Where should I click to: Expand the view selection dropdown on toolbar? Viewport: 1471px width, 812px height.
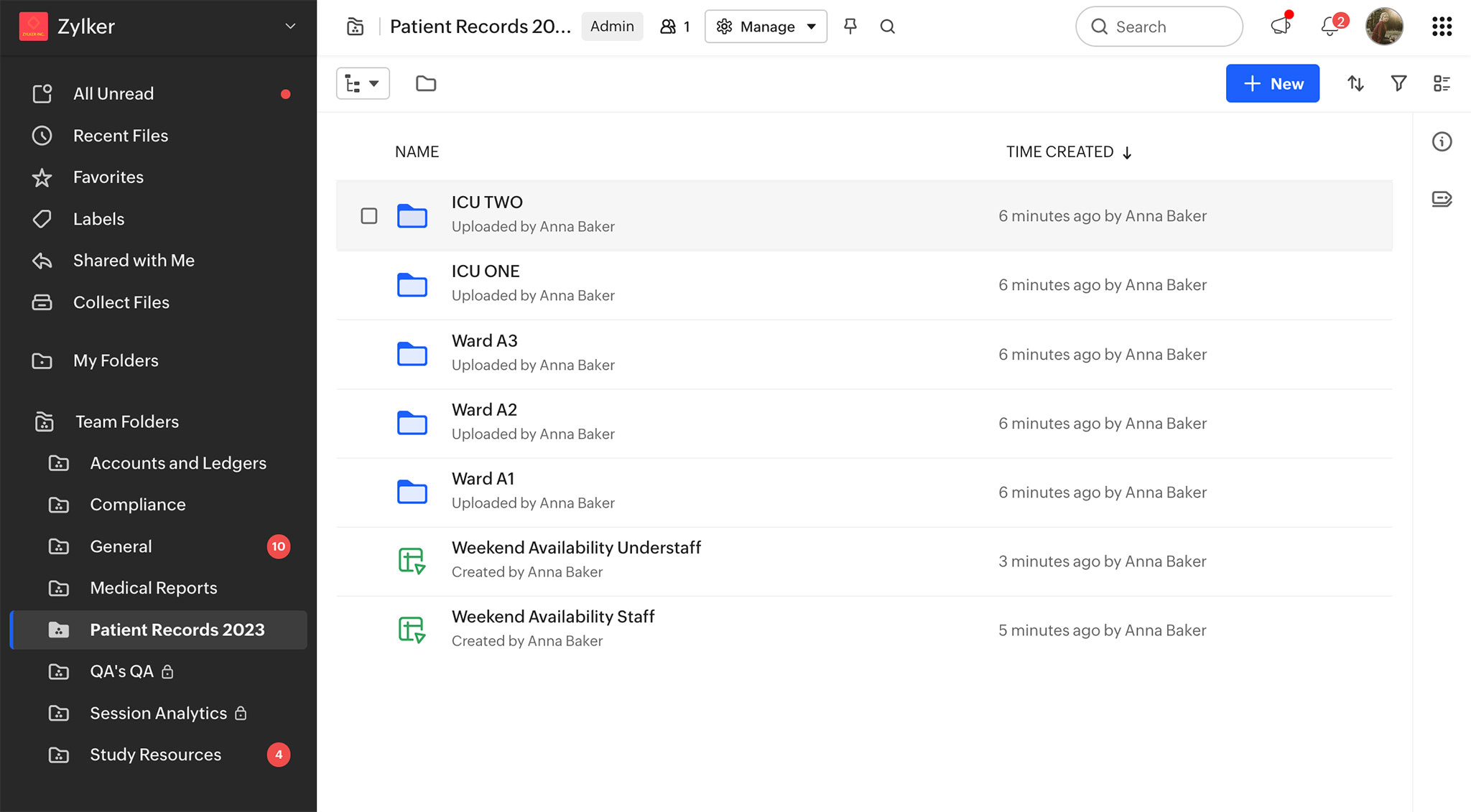(362, 83)
